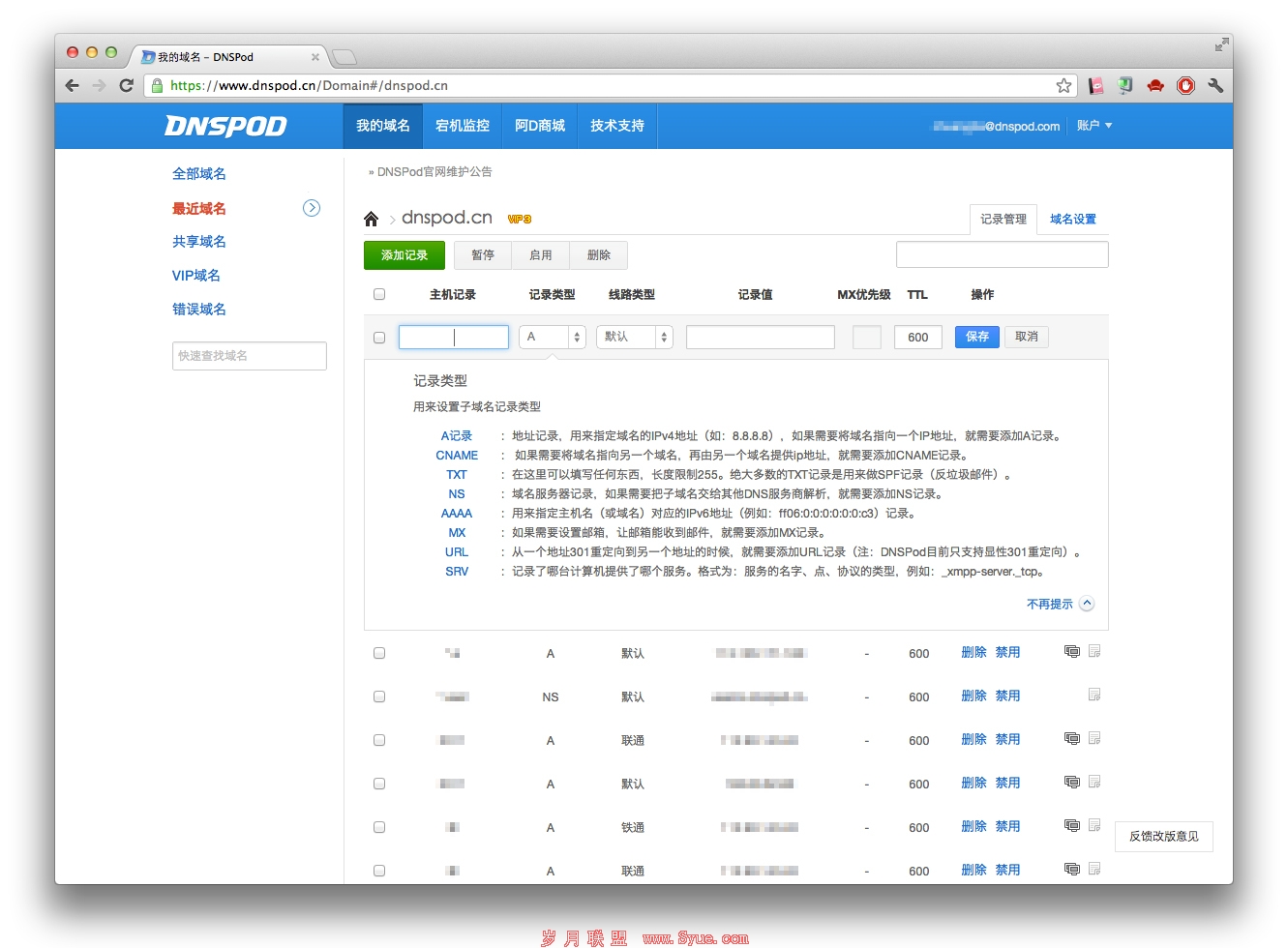Open the line type dropdown showing 默认

click(x=635, y=337)
